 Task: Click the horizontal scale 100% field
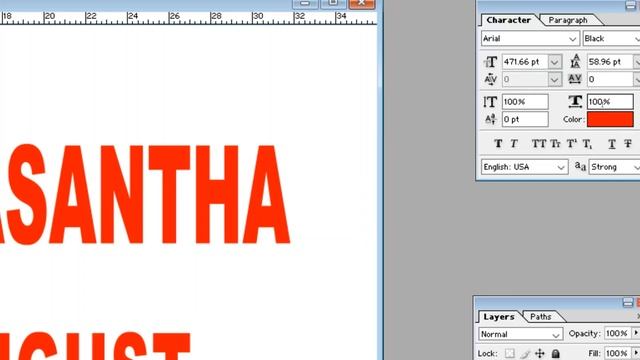pyautogui.click(x=610, y=102)
